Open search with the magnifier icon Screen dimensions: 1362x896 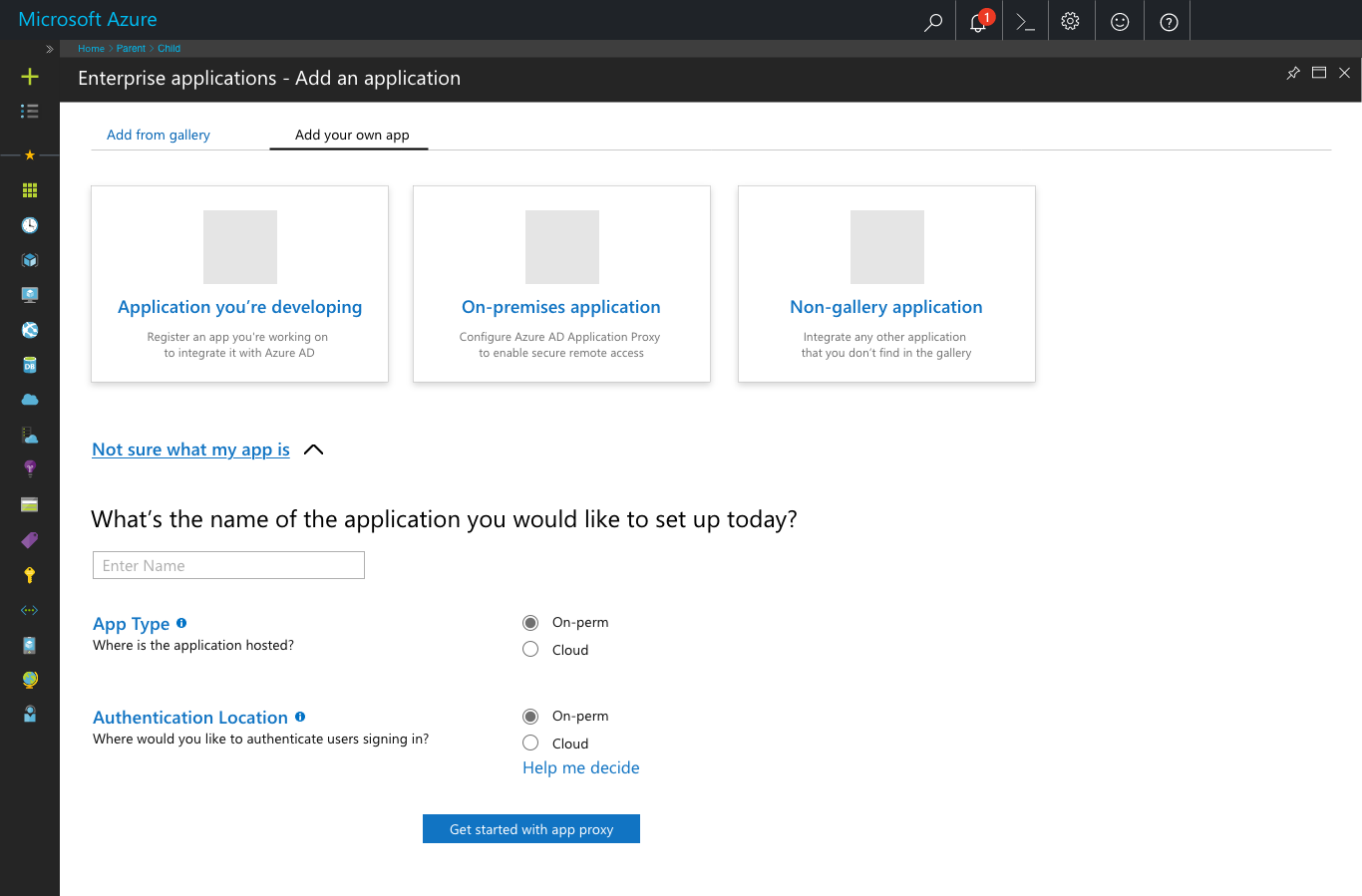pos(932,22)
